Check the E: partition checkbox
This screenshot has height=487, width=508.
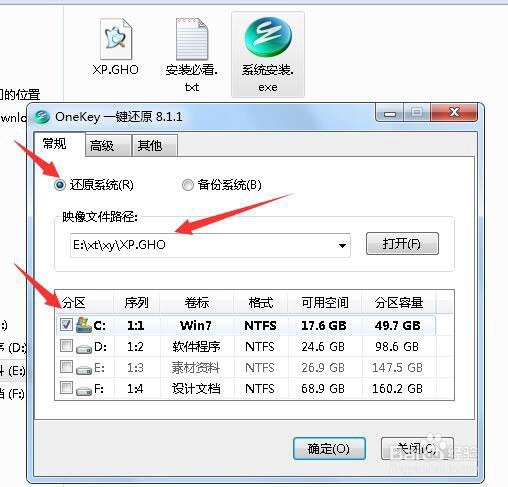coord(66,367)
